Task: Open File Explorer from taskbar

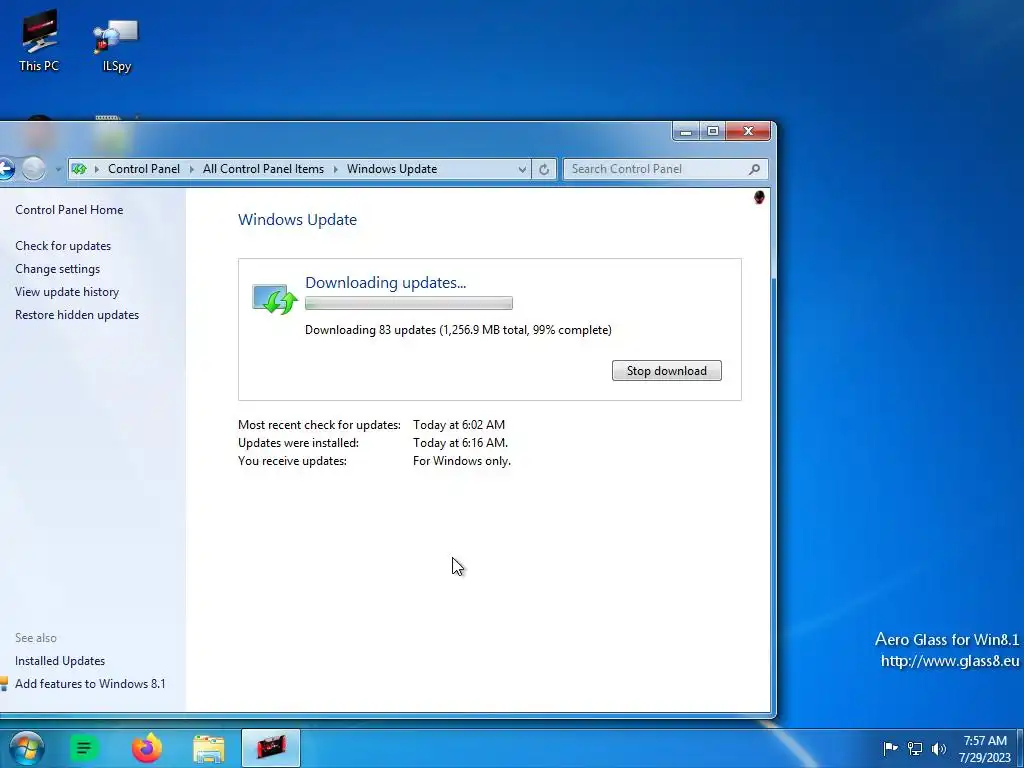Action: [x=209, y=748]
